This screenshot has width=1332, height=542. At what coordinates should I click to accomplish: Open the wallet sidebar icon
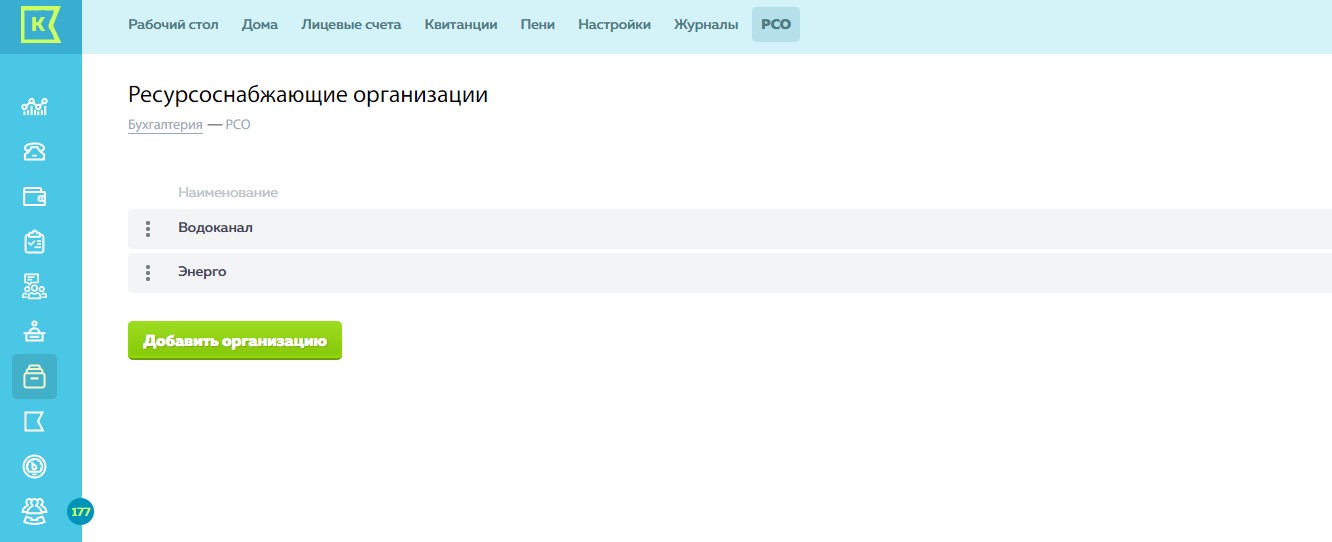coord(34,196)
